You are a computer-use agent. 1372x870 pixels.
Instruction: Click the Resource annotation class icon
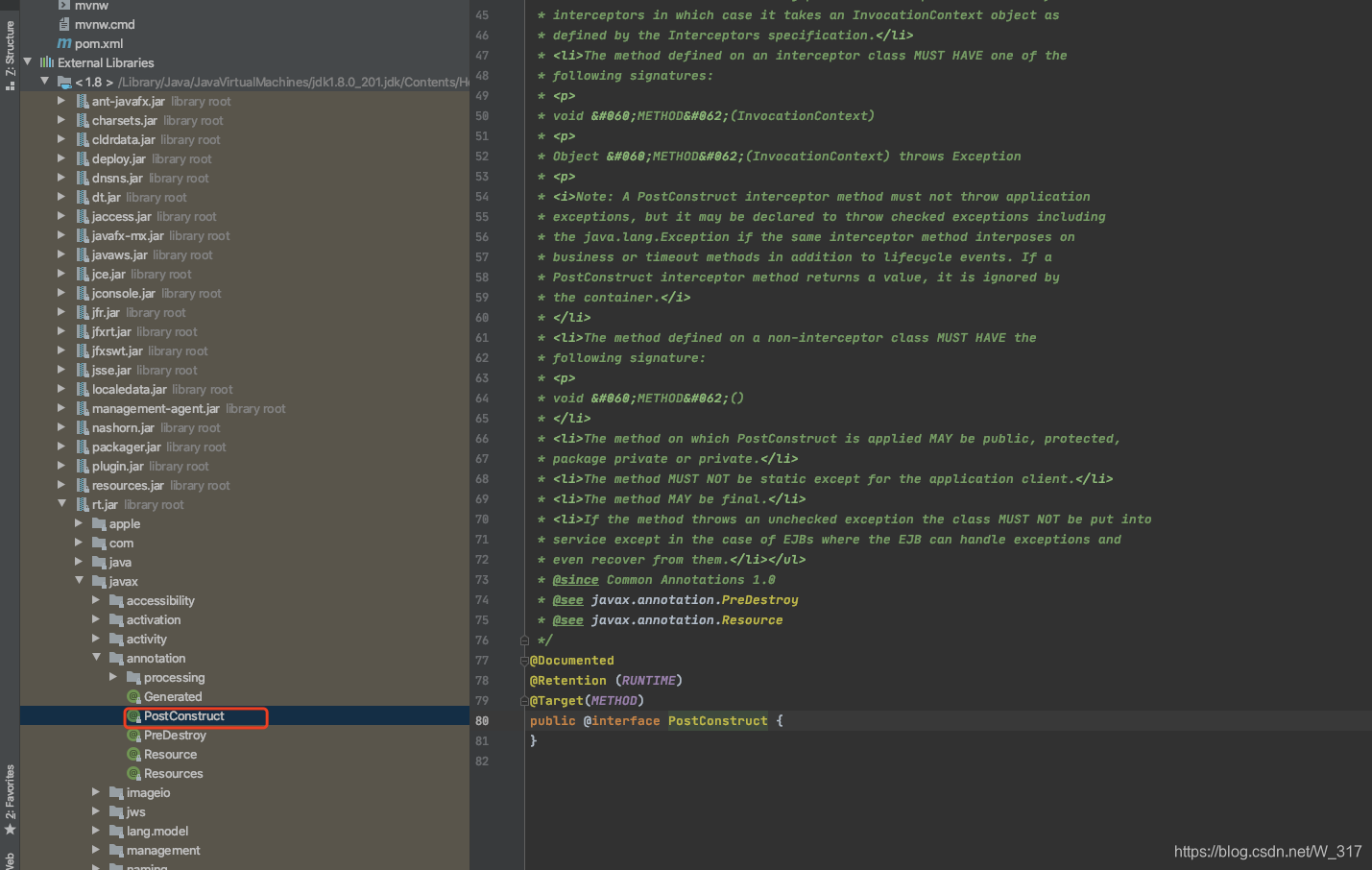click(x=134, y=754)
